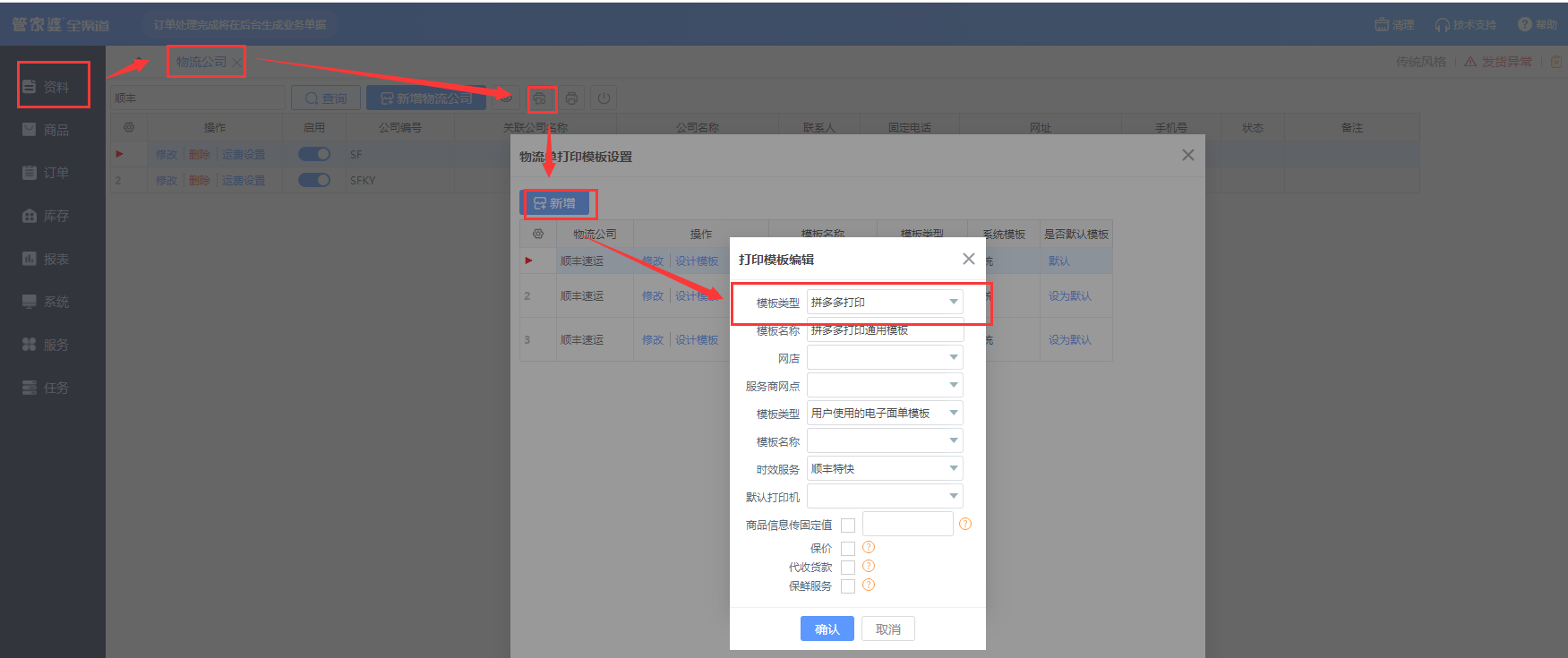Open the 订单 section in the sidebar
The height and width of the screenshot is (658, 1568).
click(47, 173)
